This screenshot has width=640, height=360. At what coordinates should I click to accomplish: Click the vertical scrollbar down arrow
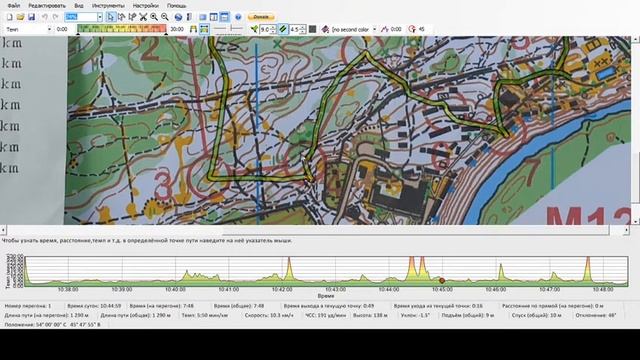tap(636, 221)
